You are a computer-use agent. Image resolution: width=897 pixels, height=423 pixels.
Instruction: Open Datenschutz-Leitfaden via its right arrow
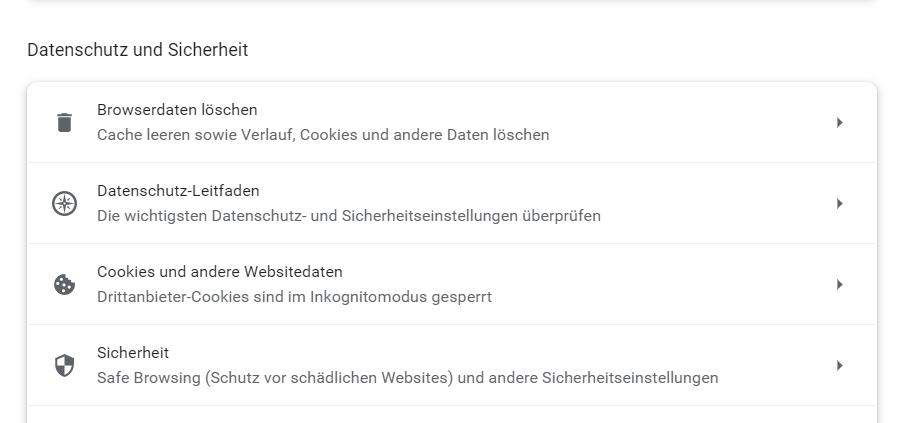pyautogui.click(x=840, y=204)
